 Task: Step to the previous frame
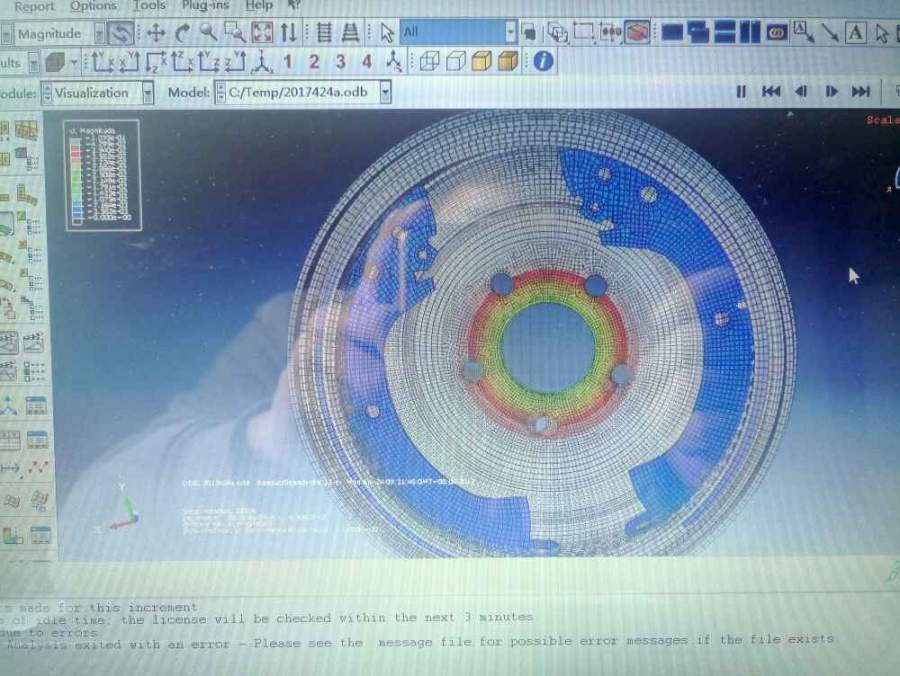click(801, 92)
